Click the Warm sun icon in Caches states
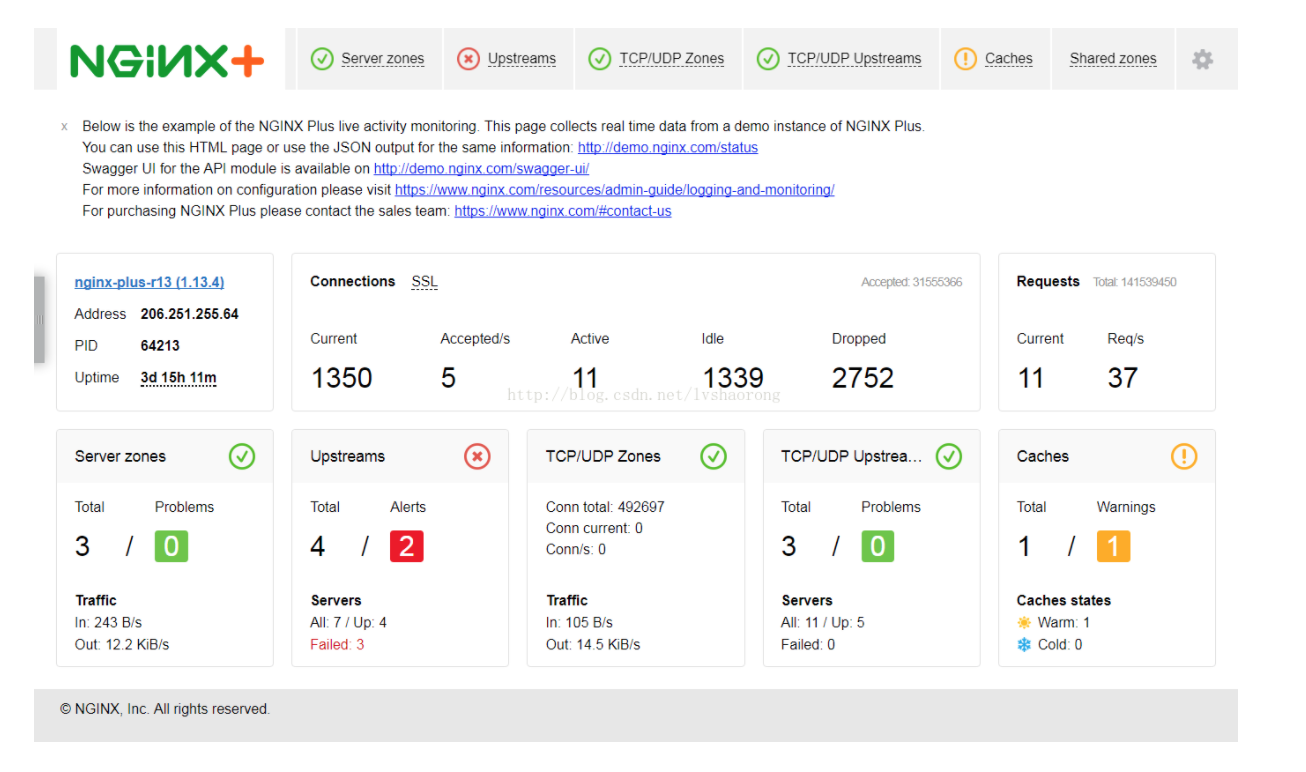The image size is (1306, 772). tap(1024, 622)
